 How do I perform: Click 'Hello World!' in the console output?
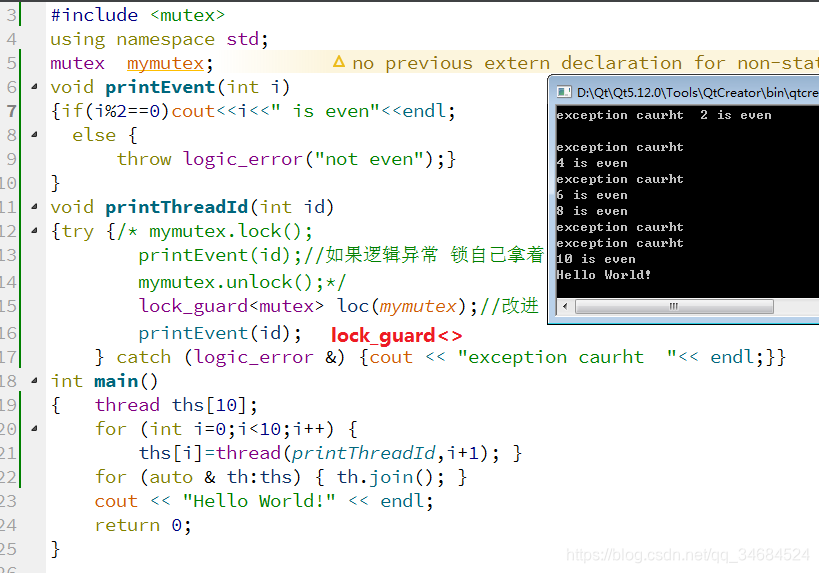click(x=603, y=275)
